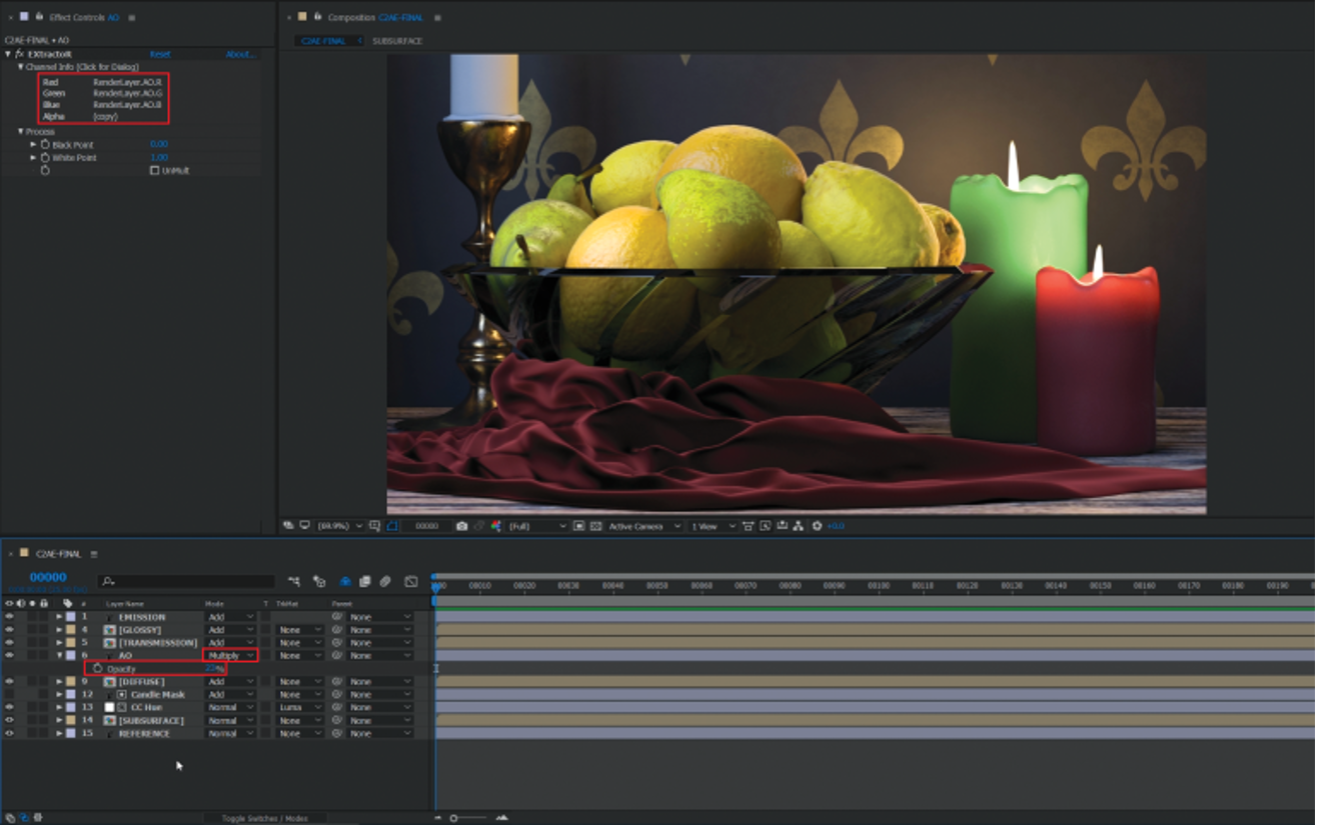1320x825 pixels.
Task: Show channel and color management settings
Action: pos(496,525)
